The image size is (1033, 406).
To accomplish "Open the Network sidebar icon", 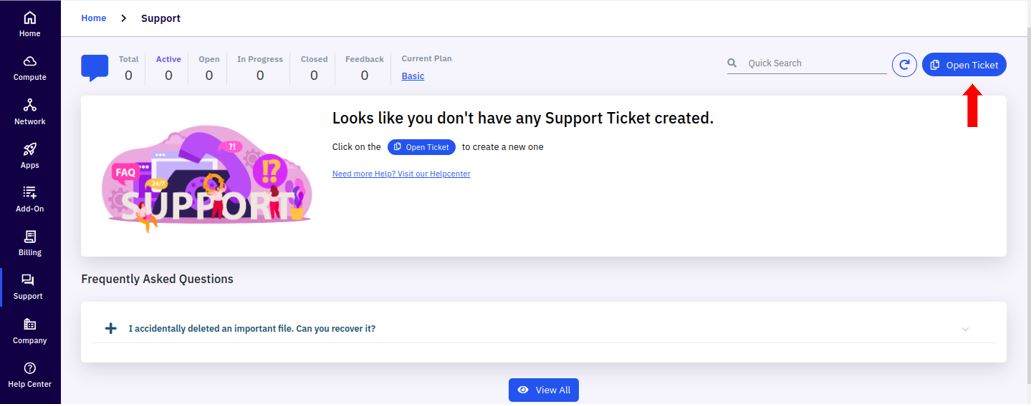I will point(30,105).
